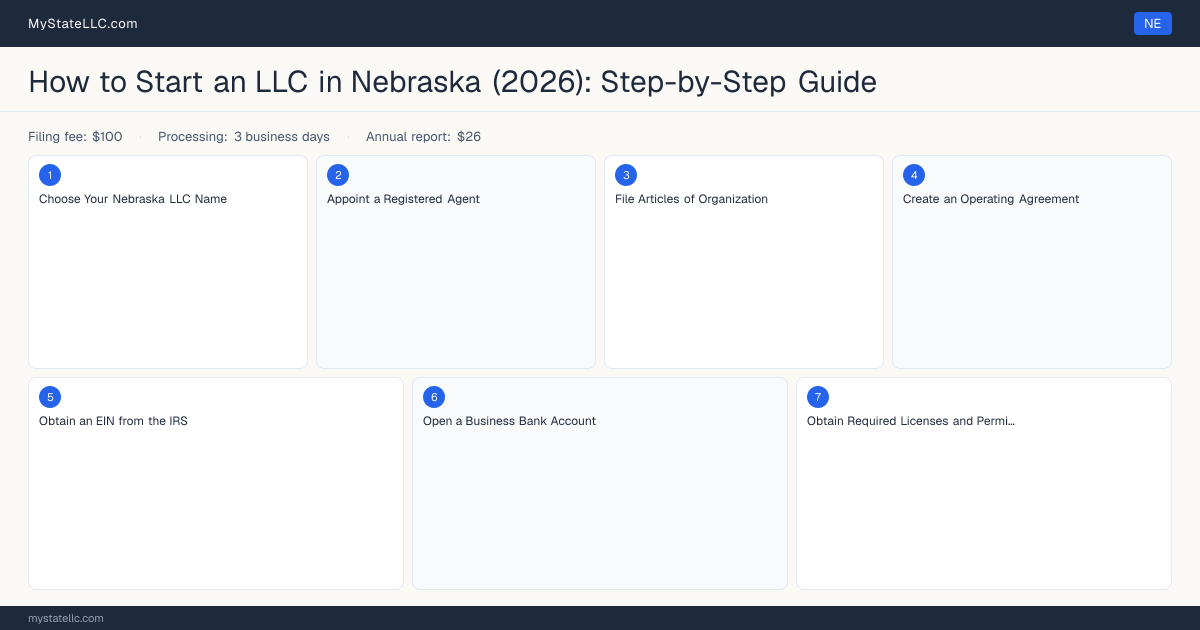This screenshot has width=1200, height=630.
Task: Open step 5 number badge
Action: click(50, 397)
